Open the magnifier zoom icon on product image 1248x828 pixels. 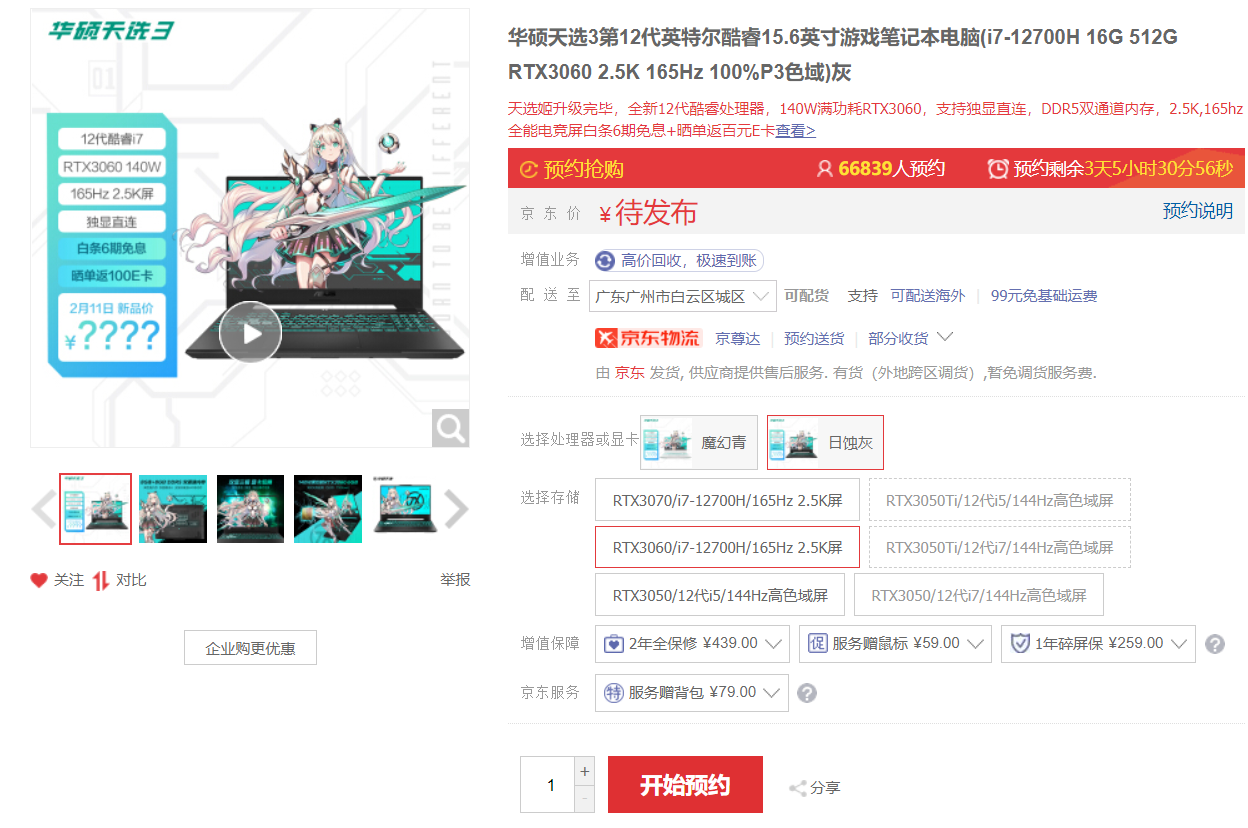pyautogui.click(x=450, y=428)
